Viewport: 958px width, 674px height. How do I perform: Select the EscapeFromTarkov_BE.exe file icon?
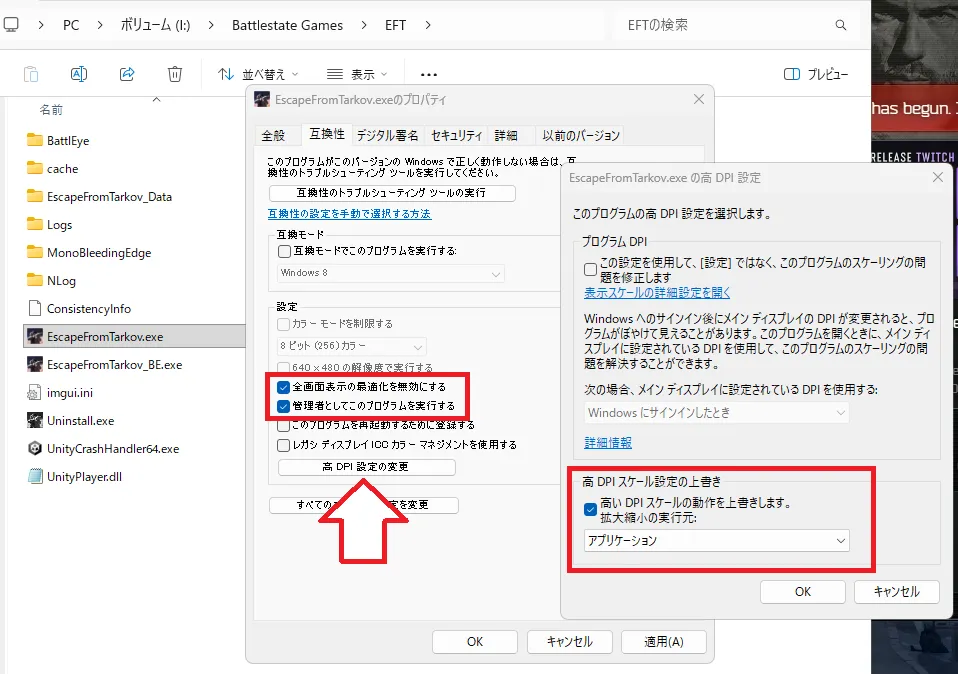click(x=35, y=365)
